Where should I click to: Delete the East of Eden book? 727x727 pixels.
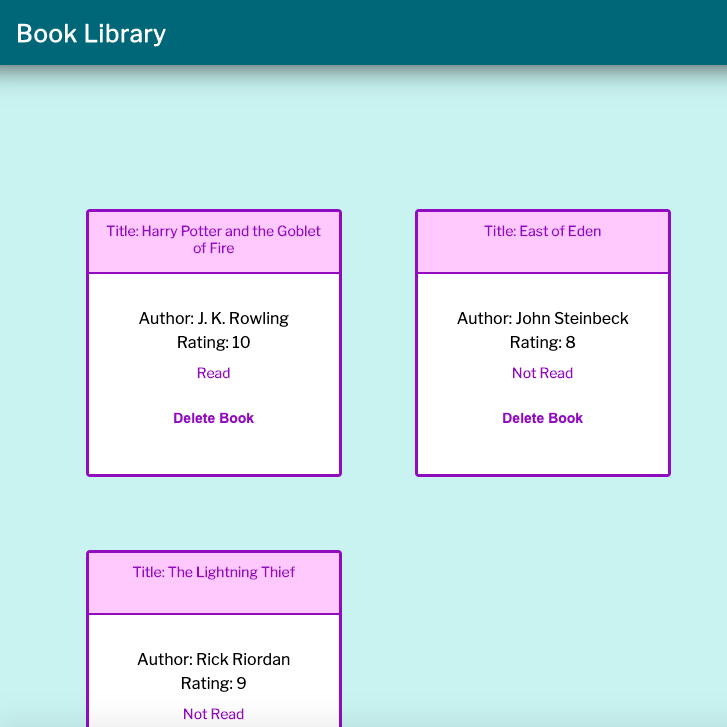point(542,418)
